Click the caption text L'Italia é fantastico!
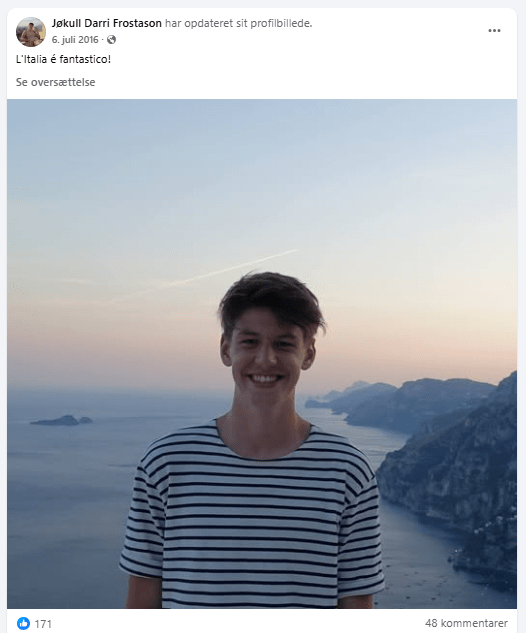Screen dimensions: 526x633 [x=63, y=59]
